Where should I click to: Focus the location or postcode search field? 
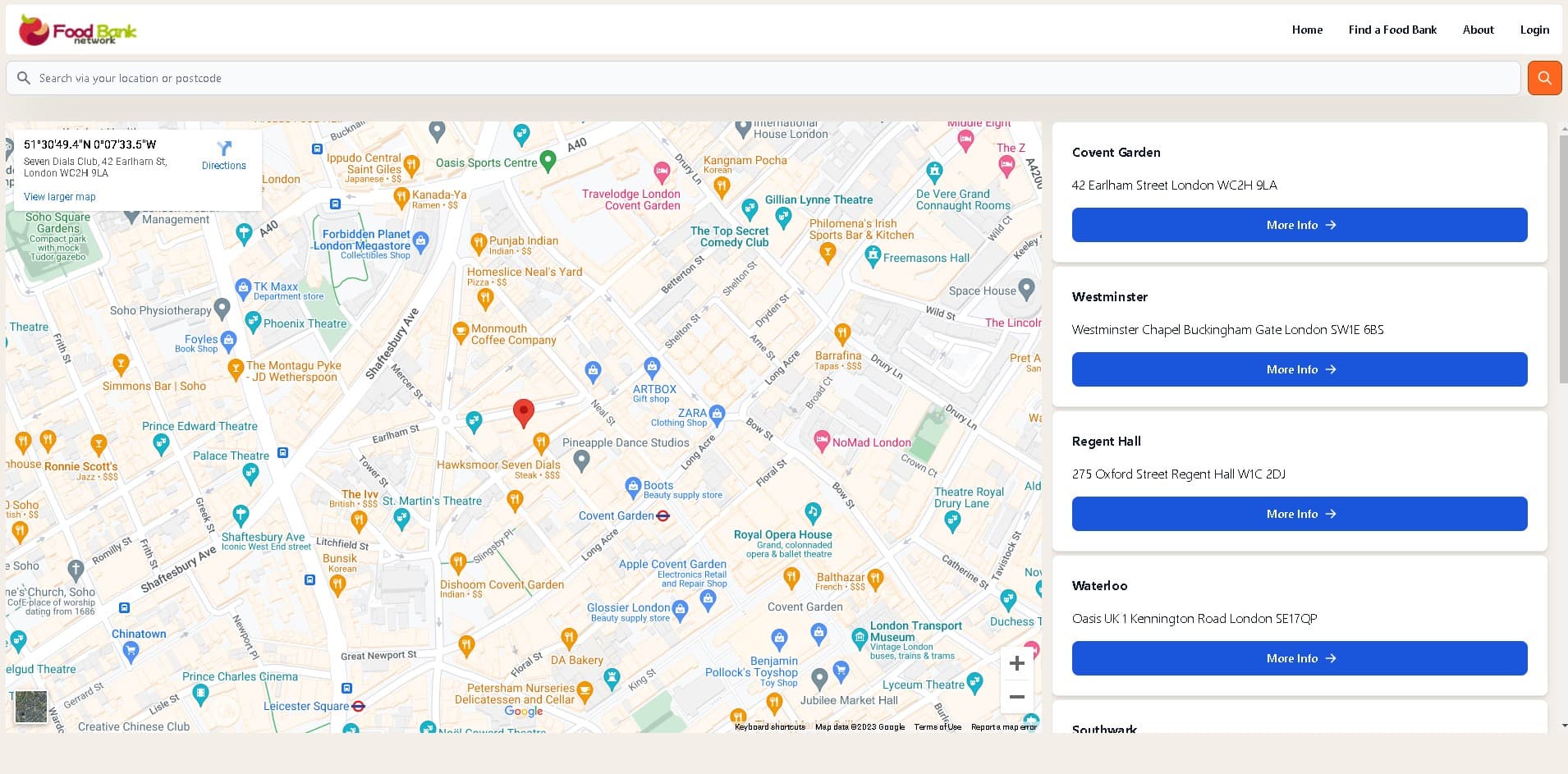763,78
